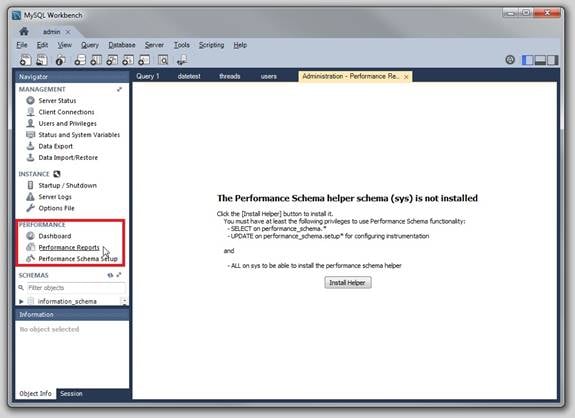Create a new function from the toolbar
575x418 pixels.
pyautogui.click(x=144, y=60)
